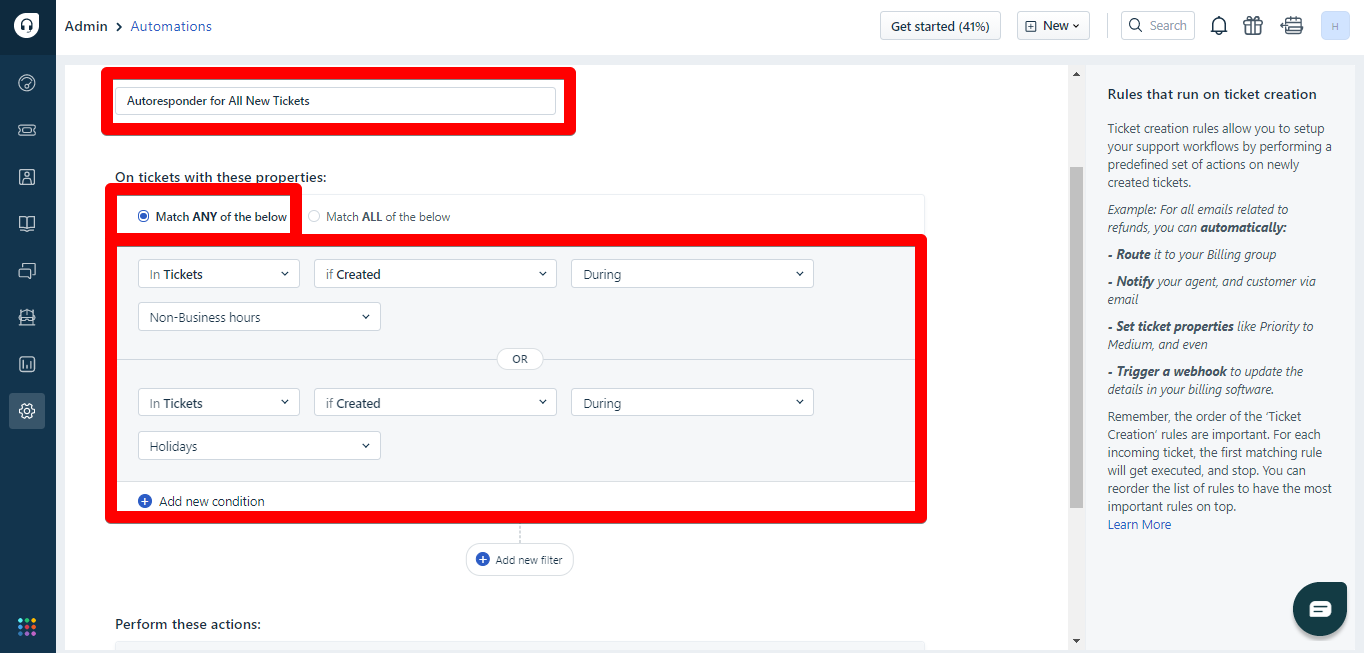Open the first During operator dropdown
Viewport: 1364px width, 653px height.
[692, 274]
